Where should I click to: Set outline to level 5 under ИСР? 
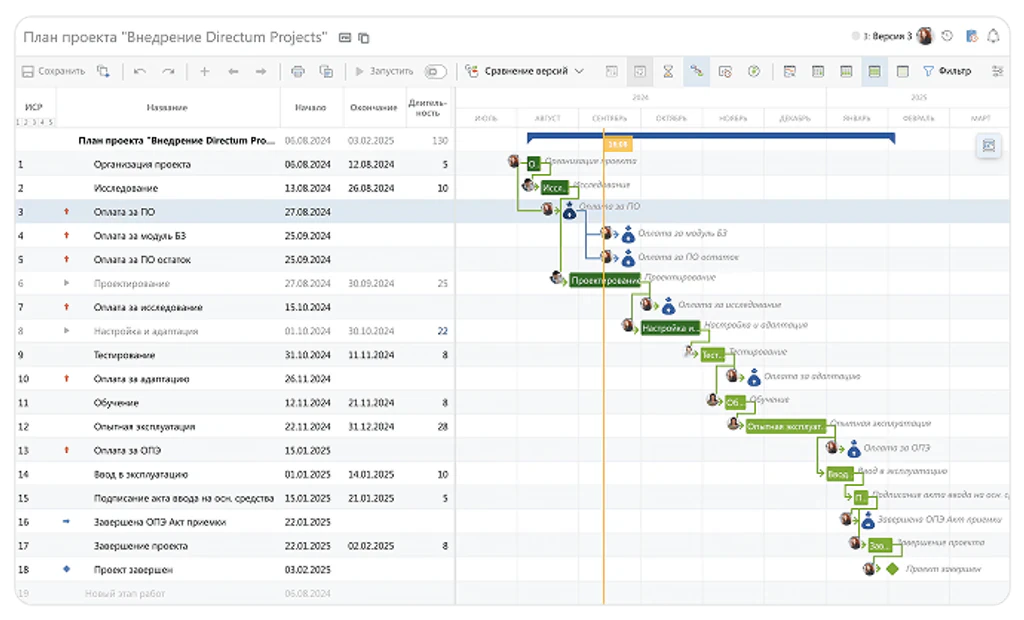50,122
